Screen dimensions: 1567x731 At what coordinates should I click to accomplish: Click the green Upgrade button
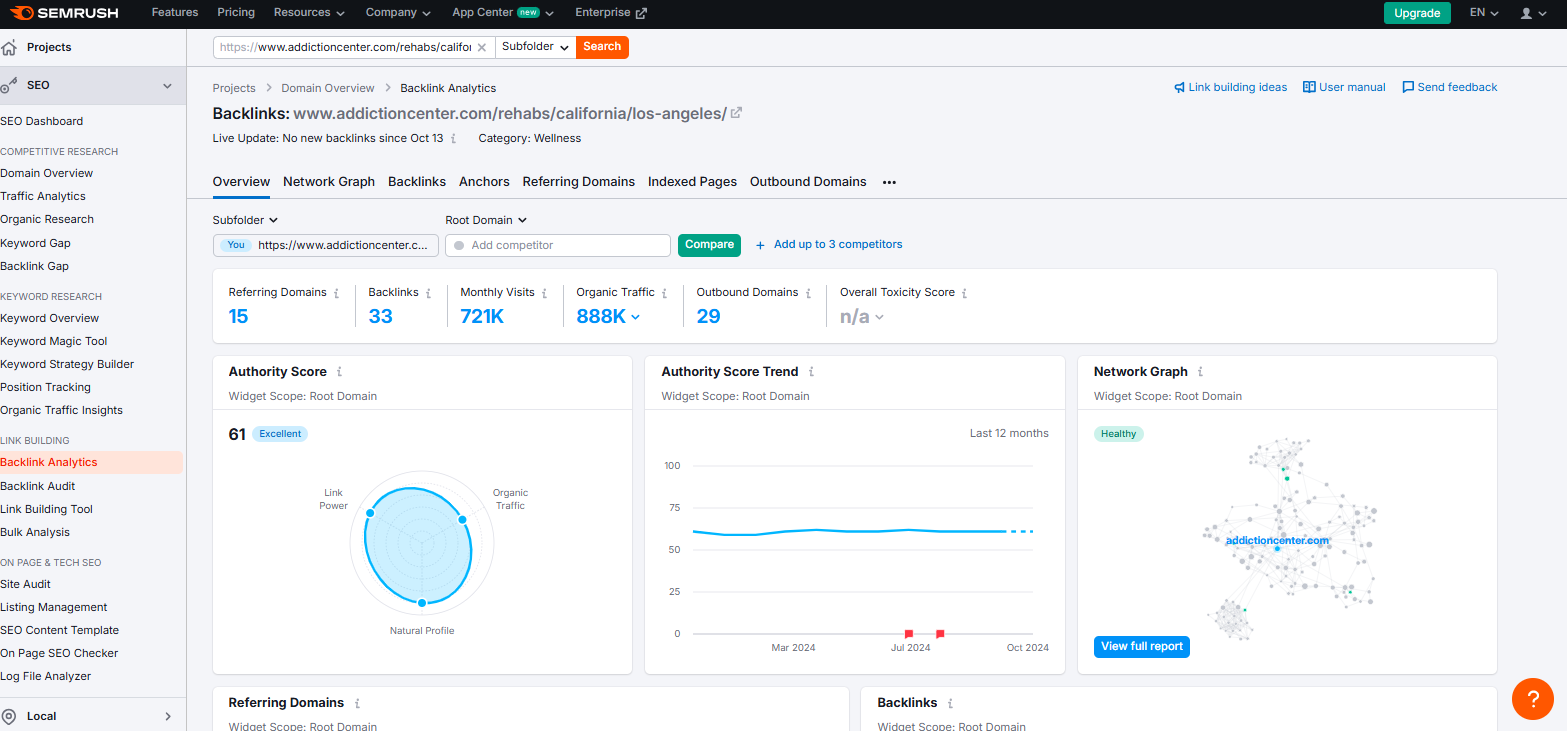click(1417, 13)
